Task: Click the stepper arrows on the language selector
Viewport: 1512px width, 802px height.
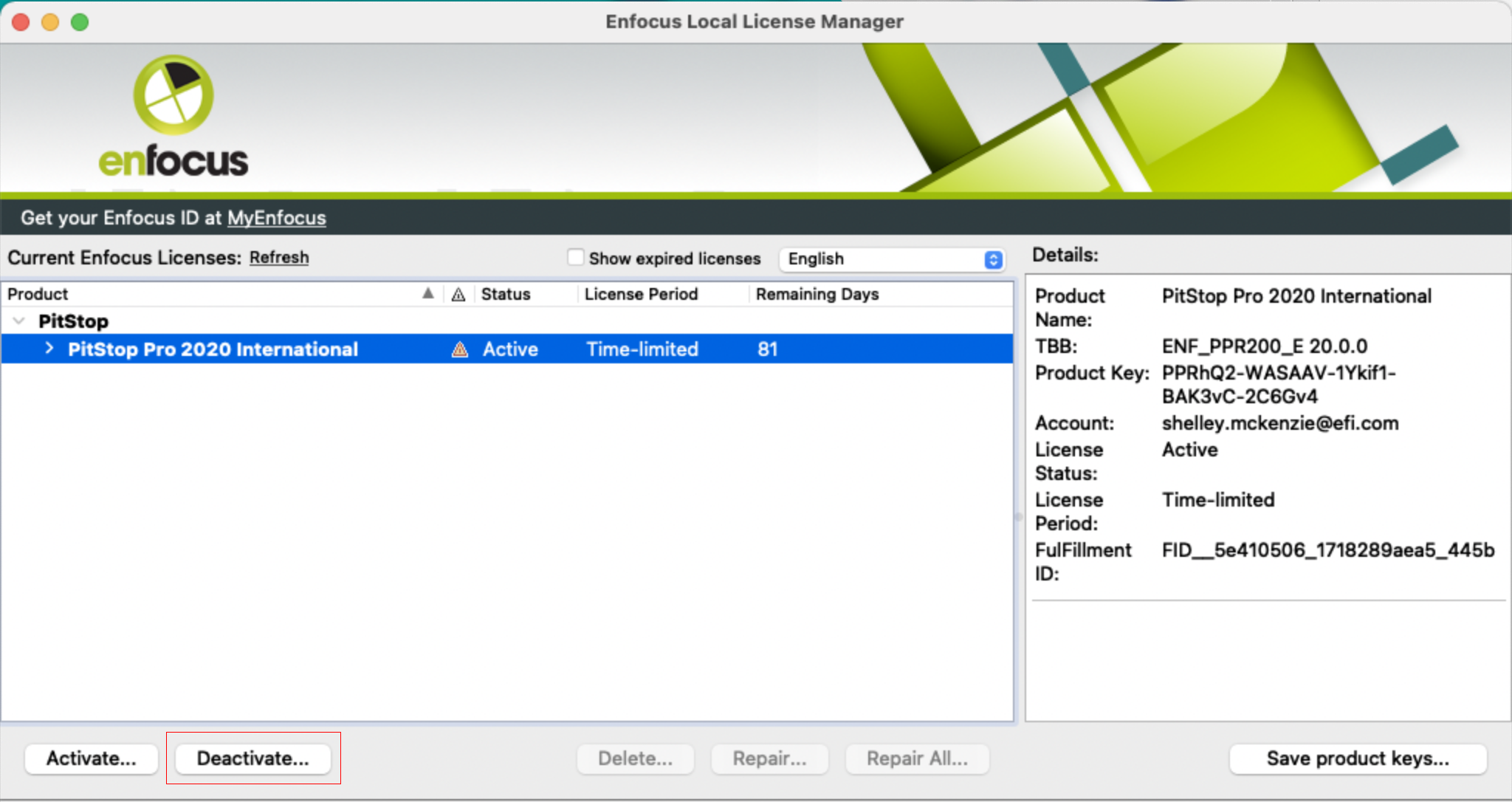Action: pyautogui.click(x=992, y=259)
